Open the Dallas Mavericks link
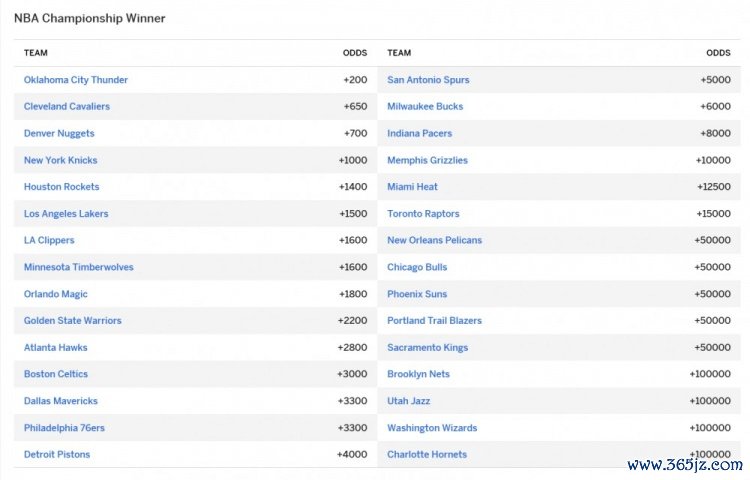The width and height of the screenshot is (750, 480). point(62,401)
